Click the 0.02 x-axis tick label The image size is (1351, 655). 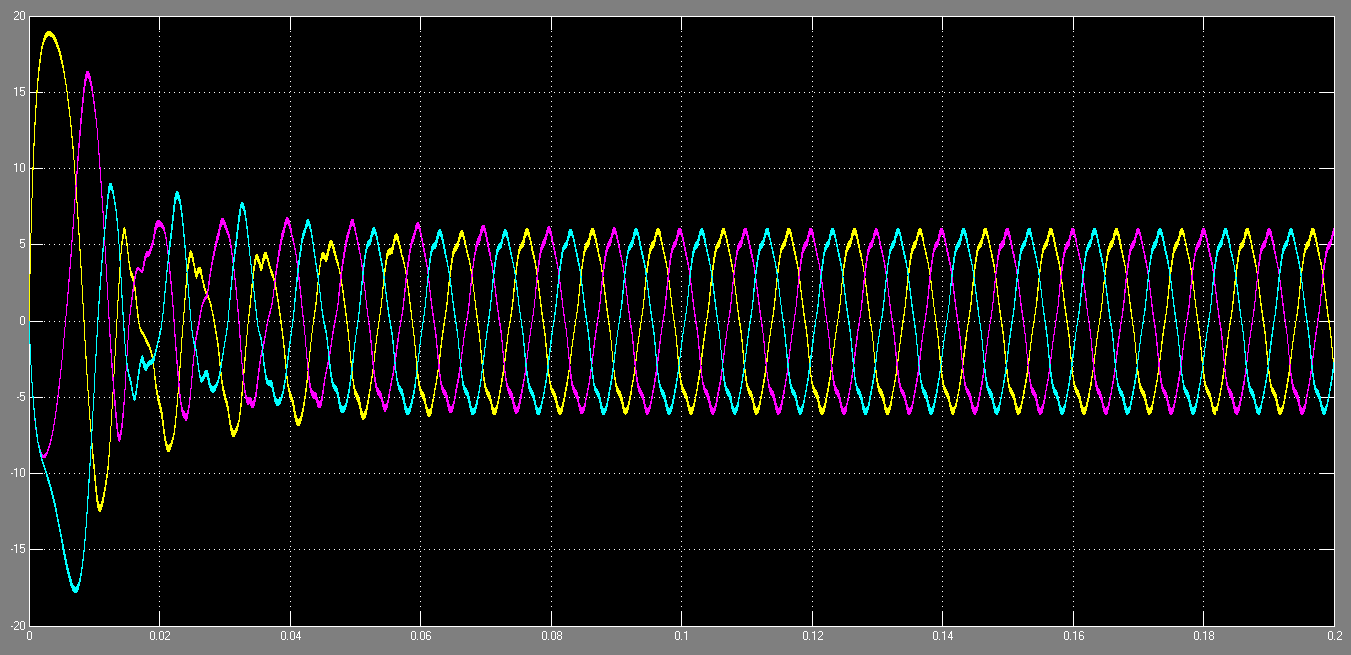(160, 635)
